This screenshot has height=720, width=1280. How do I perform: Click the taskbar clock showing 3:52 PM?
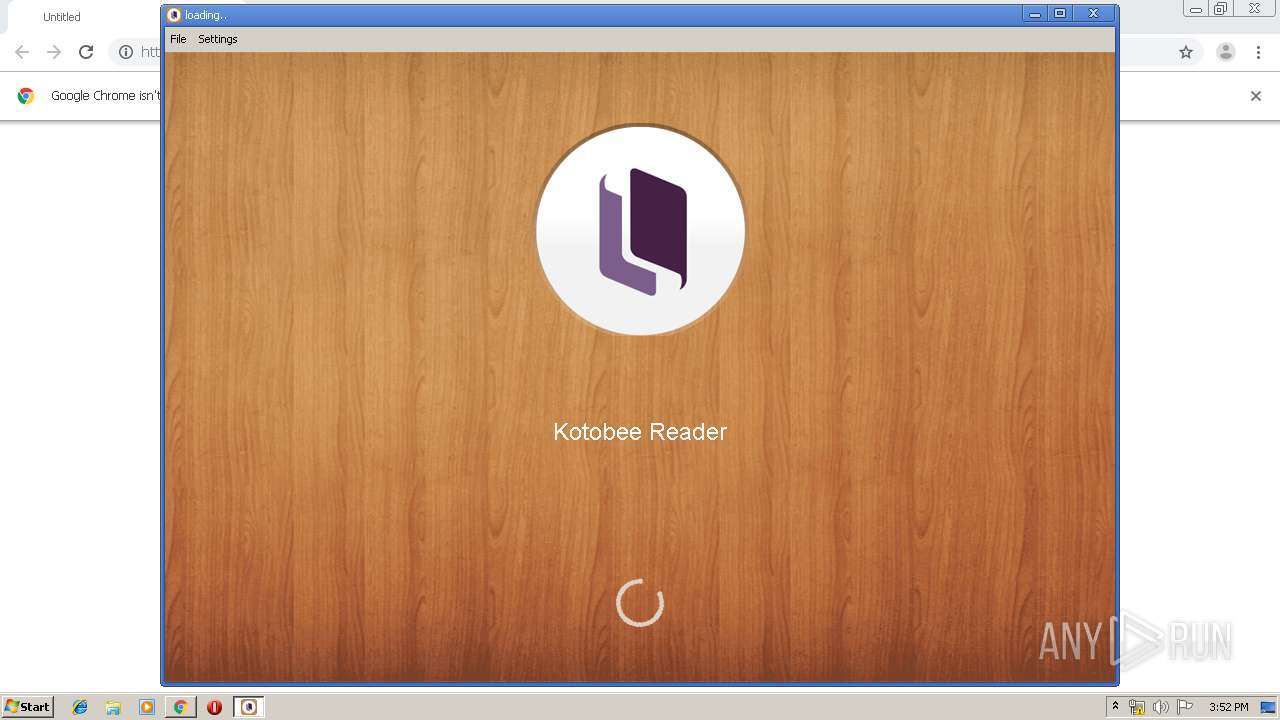(1228, 707)
